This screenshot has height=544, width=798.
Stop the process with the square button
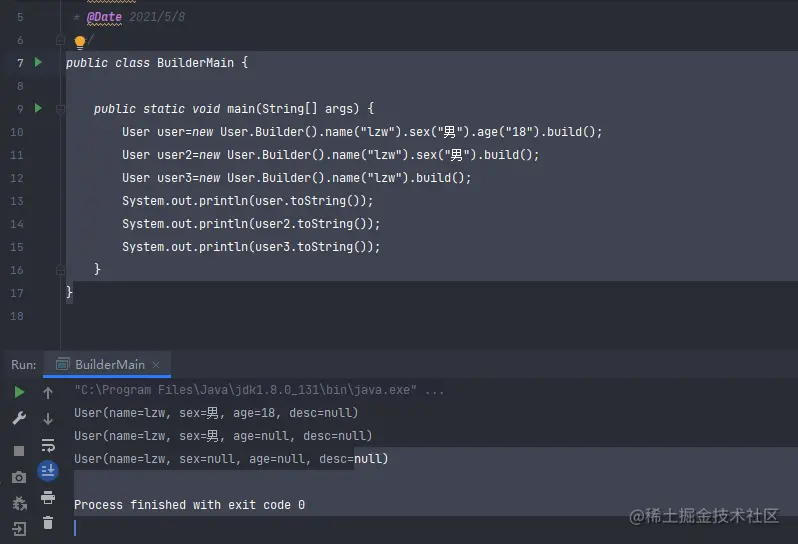pos(19,451)
